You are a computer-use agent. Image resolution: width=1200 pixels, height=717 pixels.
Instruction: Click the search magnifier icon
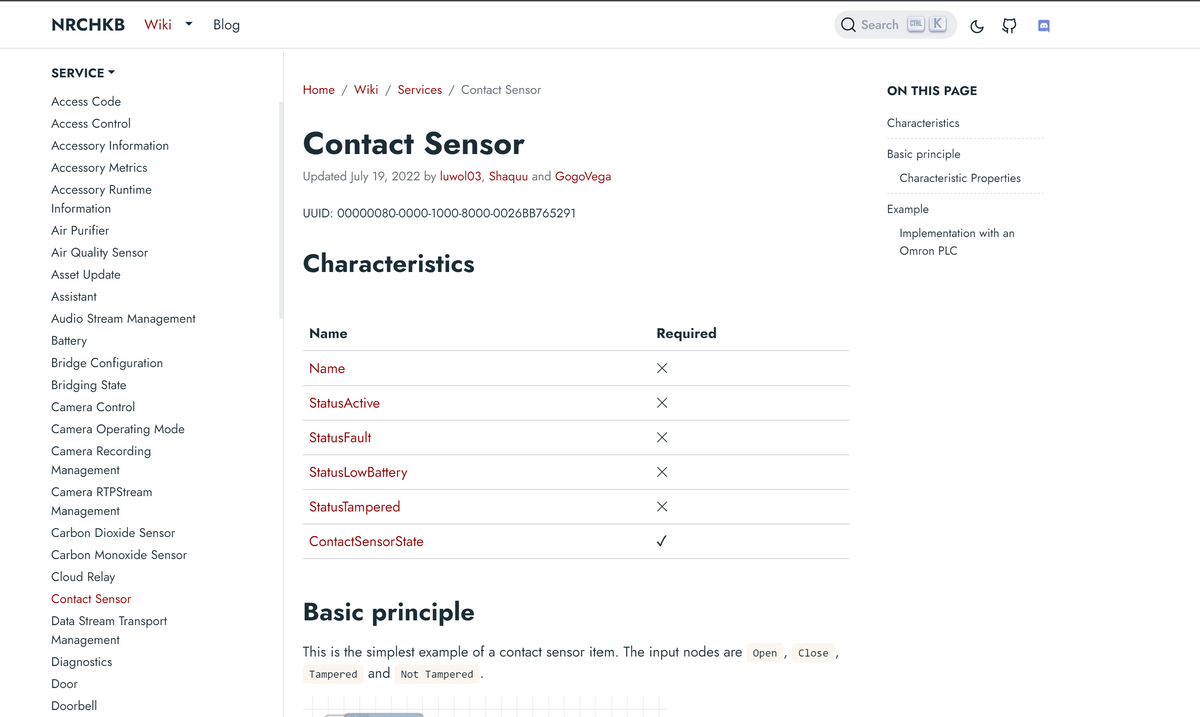(x=848, y=25)
